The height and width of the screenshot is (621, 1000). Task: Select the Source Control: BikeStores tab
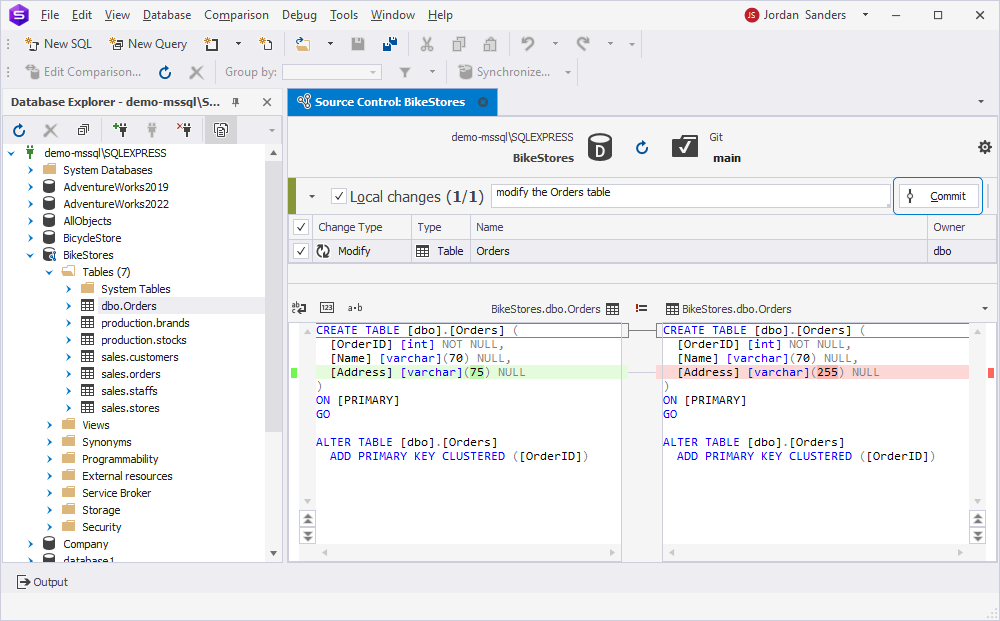pyautogui.click(x=390, y=102)
